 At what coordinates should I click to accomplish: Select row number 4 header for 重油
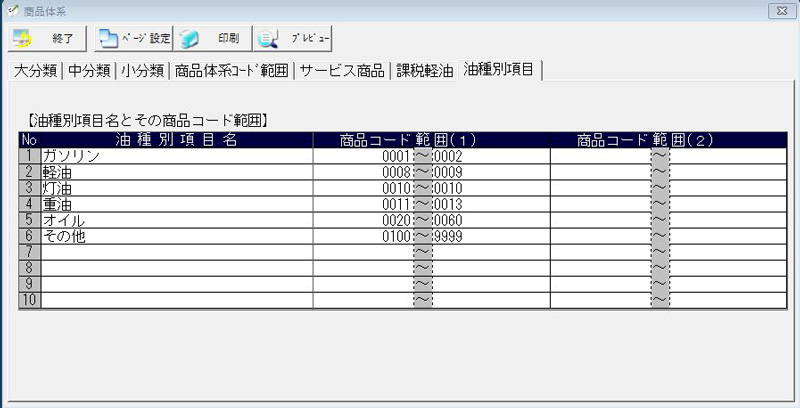click(x=30, y=204)
